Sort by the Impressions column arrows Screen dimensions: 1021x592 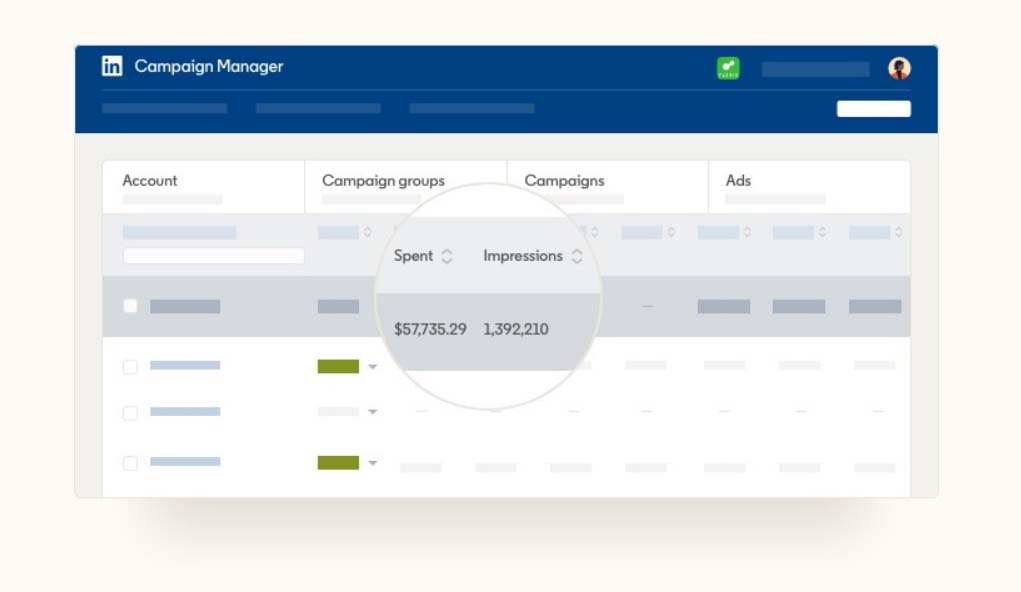point(576,256)
